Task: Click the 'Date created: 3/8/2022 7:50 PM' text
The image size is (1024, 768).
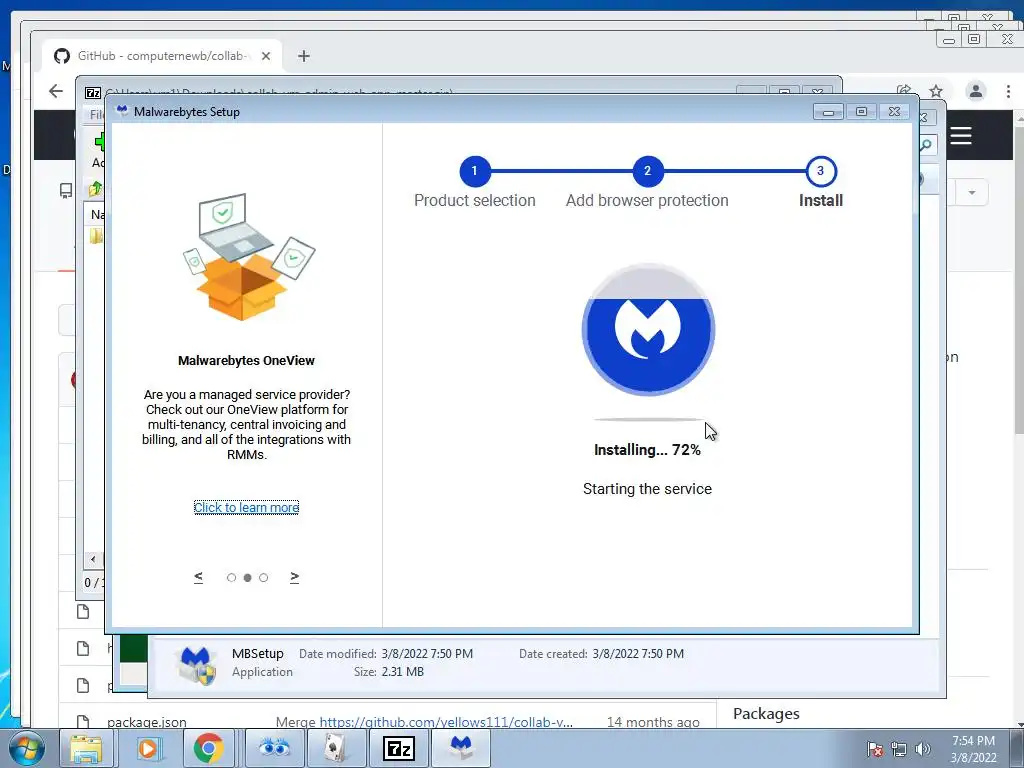Action: (601, 654)
